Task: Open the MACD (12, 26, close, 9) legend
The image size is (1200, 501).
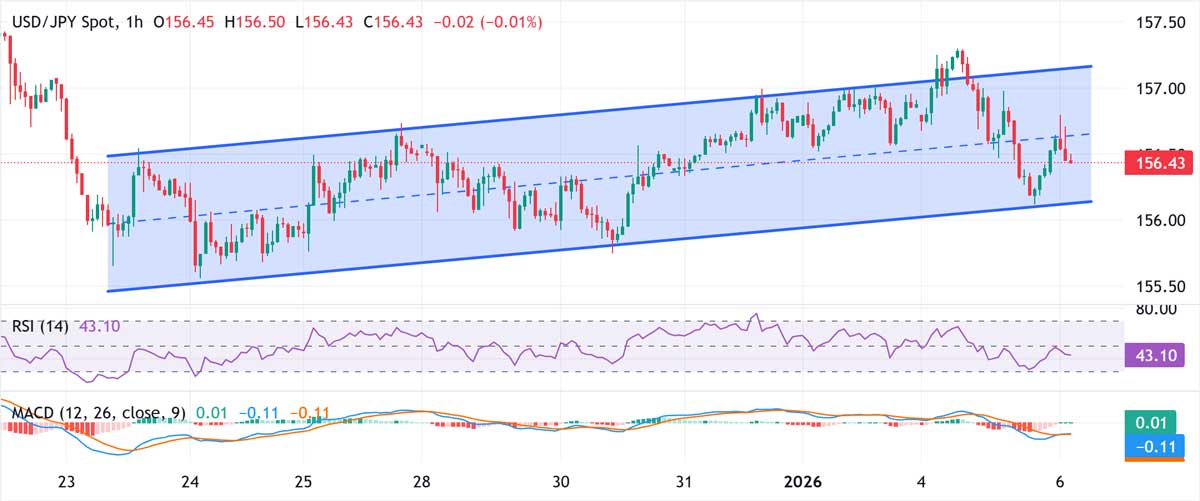Action: coord(98,412)
